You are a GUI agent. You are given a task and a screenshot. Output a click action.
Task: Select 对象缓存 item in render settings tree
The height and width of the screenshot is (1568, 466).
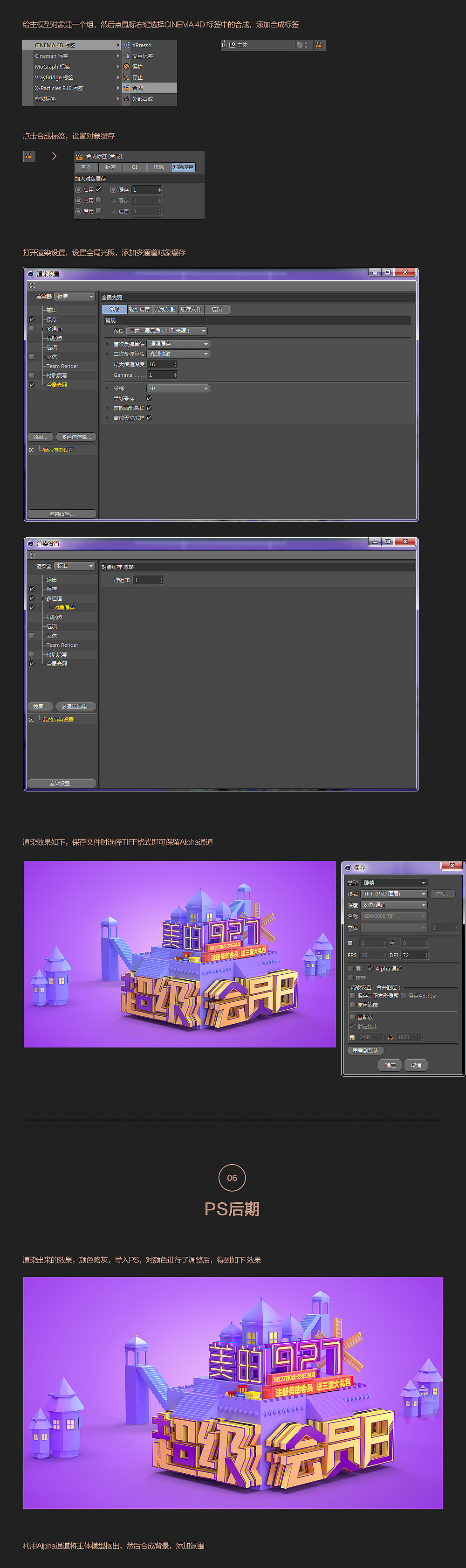pyautogui.click(x=64, y=608)
